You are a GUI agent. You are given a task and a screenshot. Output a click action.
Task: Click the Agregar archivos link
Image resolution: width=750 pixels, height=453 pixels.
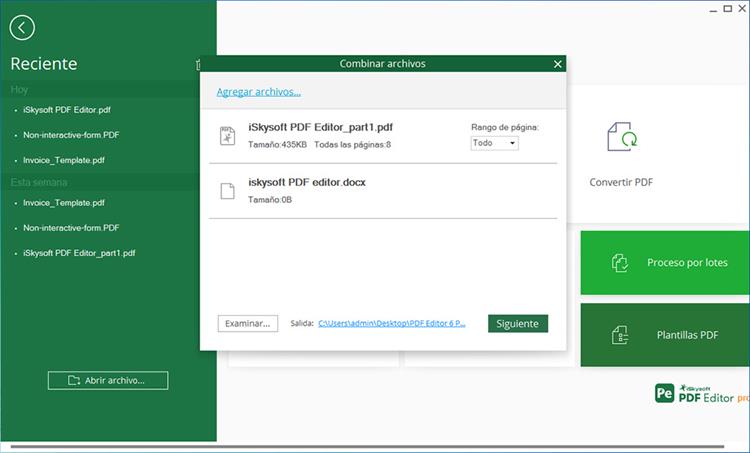coord(258,92)
